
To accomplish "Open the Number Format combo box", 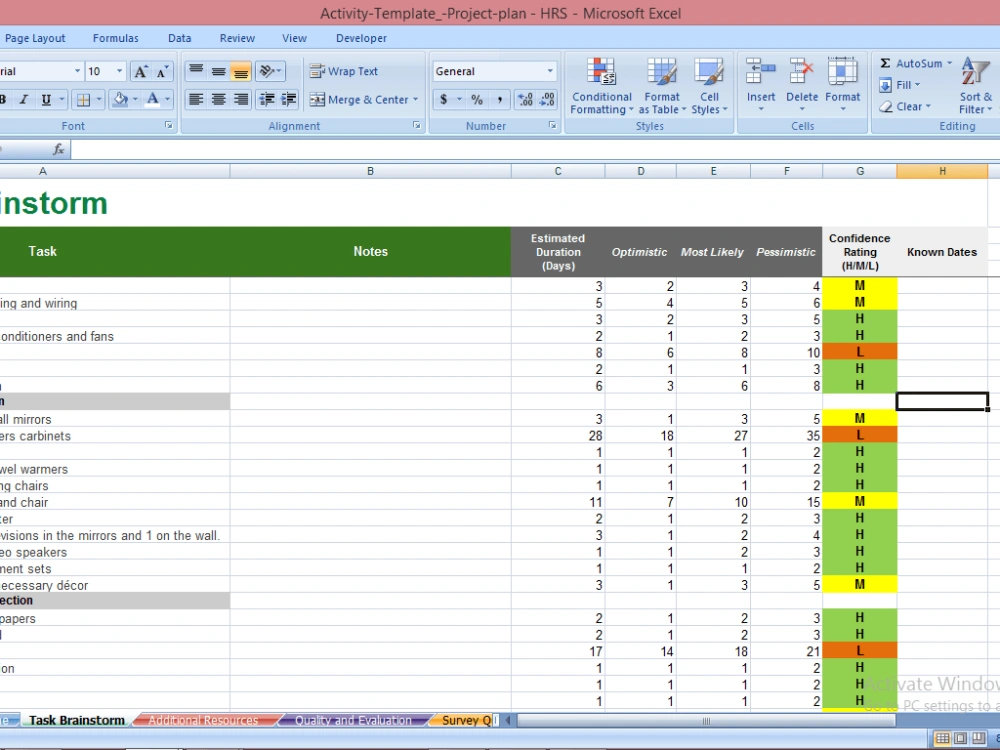I will click(494, 71).
